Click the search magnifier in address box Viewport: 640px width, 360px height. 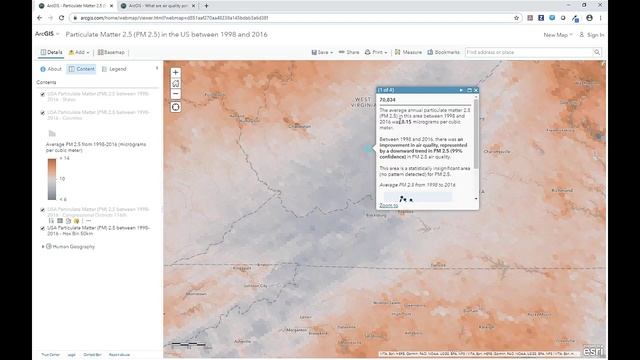(597, 52)
